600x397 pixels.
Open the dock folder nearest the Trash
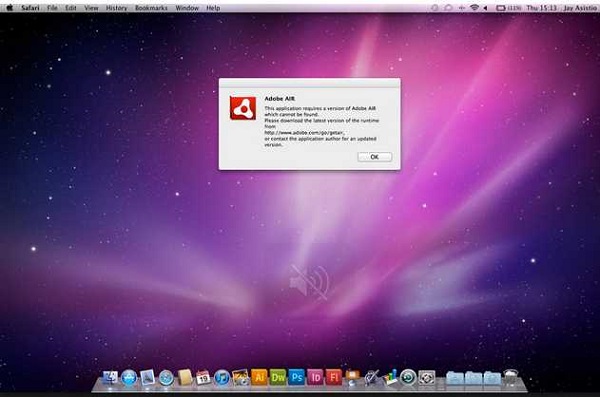492,378
